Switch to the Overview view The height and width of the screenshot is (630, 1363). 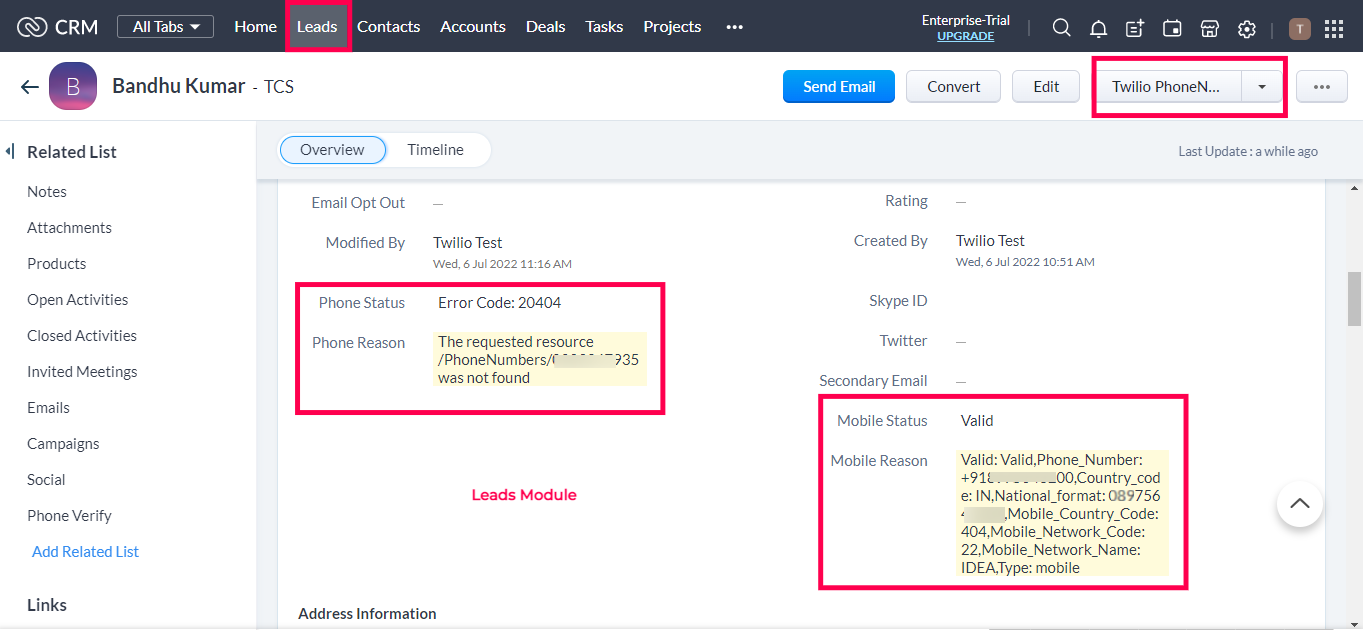(x=333, y=150)
